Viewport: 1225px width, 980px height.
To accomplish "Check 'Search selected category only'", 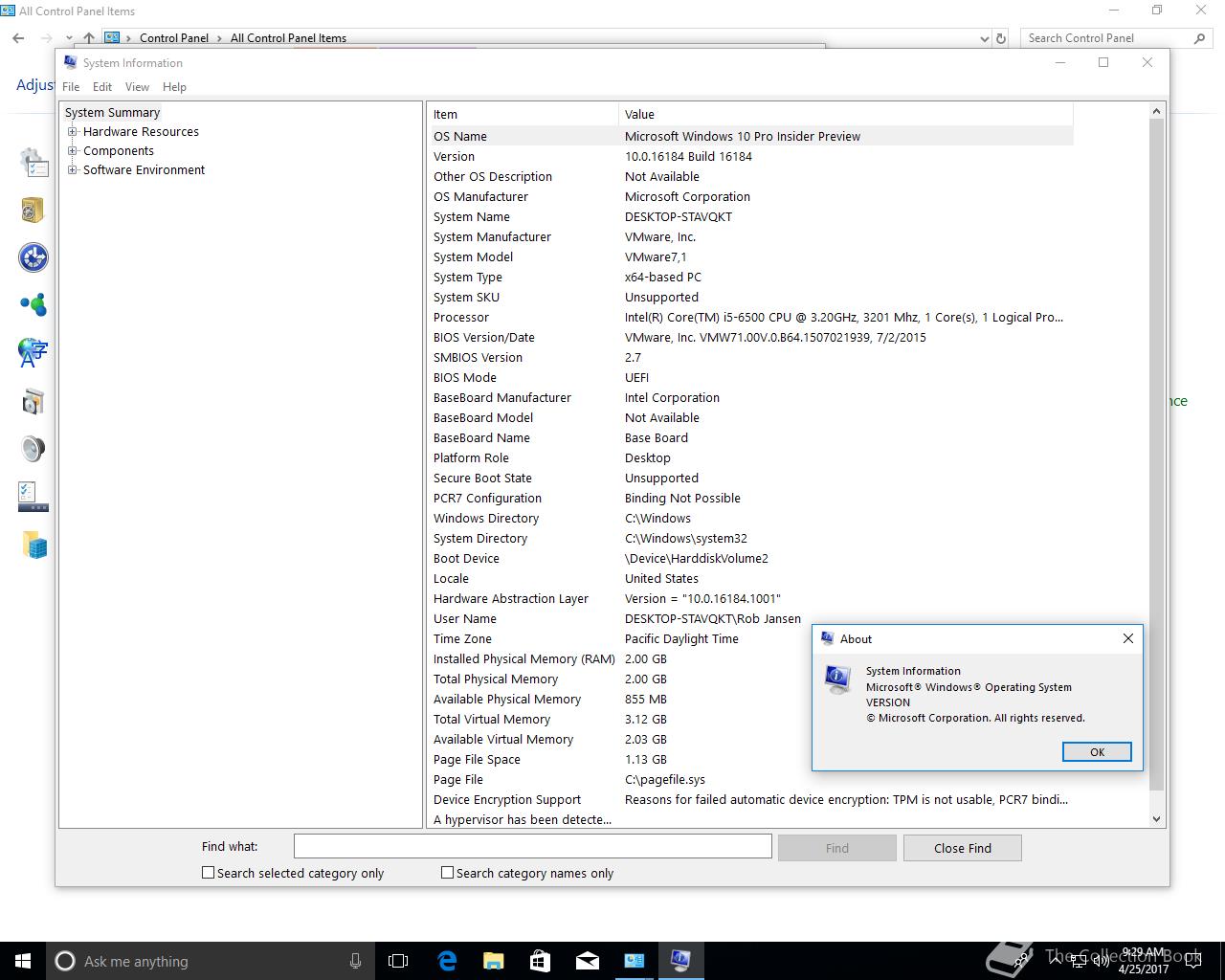I will click(x=208, y=873).
